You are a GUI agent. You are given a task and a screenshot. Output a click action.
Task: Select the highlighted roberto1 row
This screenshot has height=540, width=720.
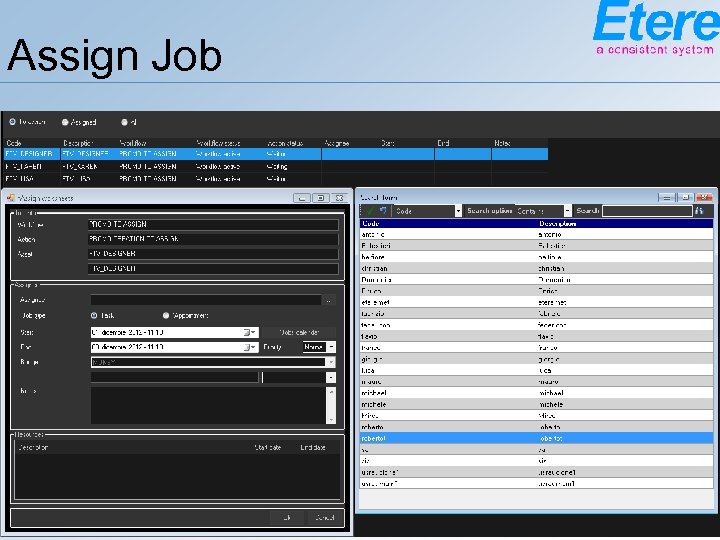(x=536, y=439)
